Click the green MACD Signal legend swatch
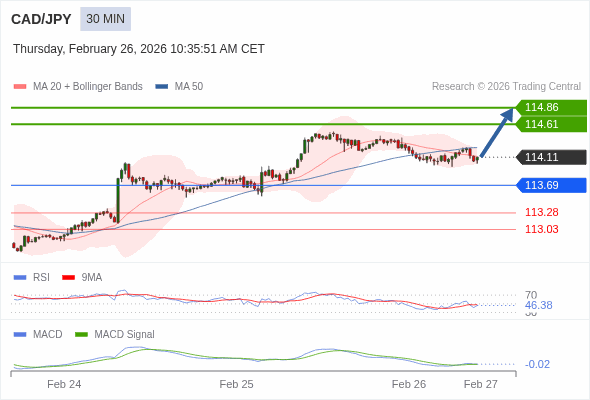590x400 pixels. pos(81,335)
